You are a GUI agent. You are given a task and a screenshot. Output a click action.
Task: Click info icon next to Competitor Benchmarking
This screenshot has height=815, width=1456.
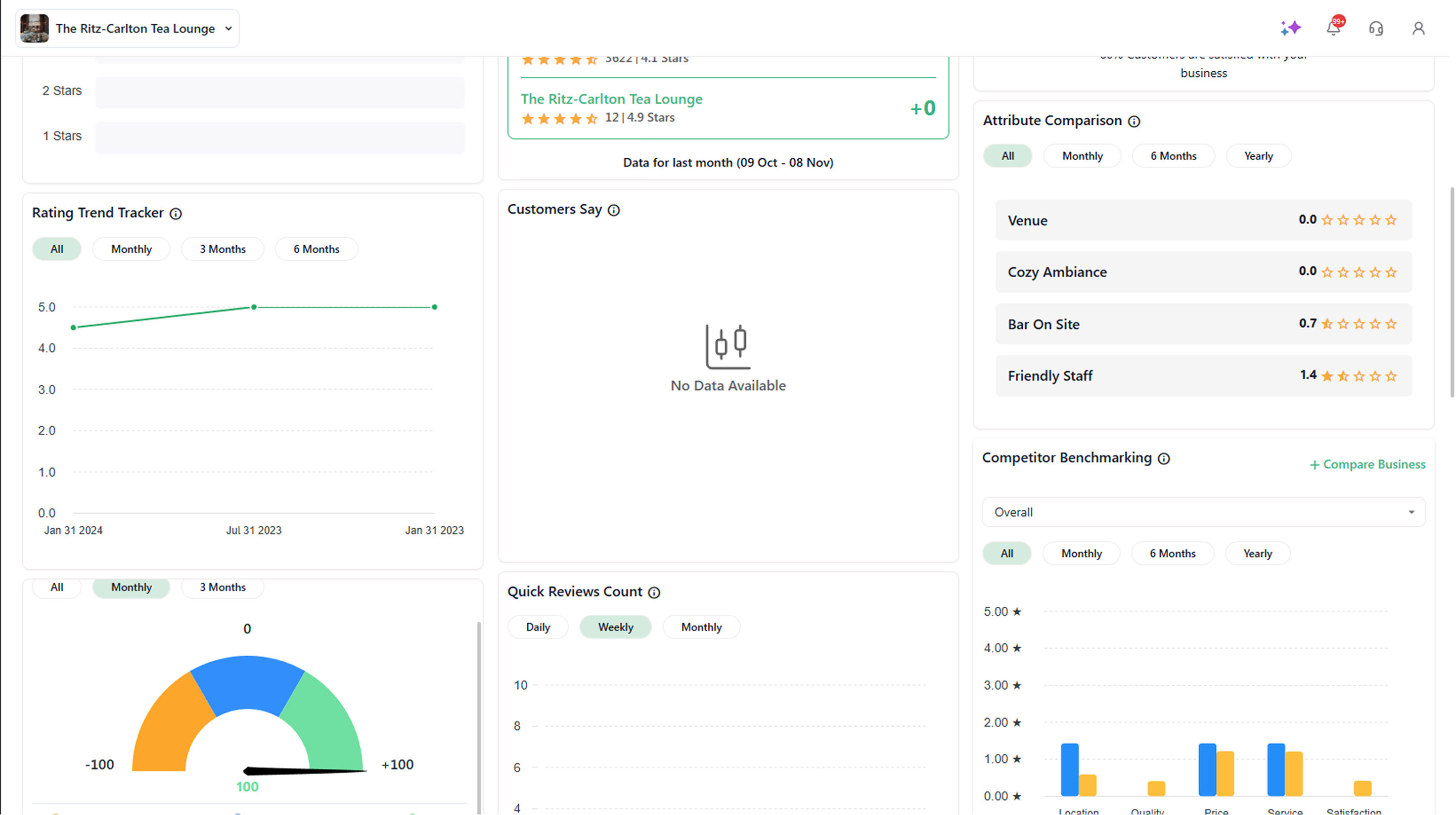pyautogui.click(x=1164, y=459)
